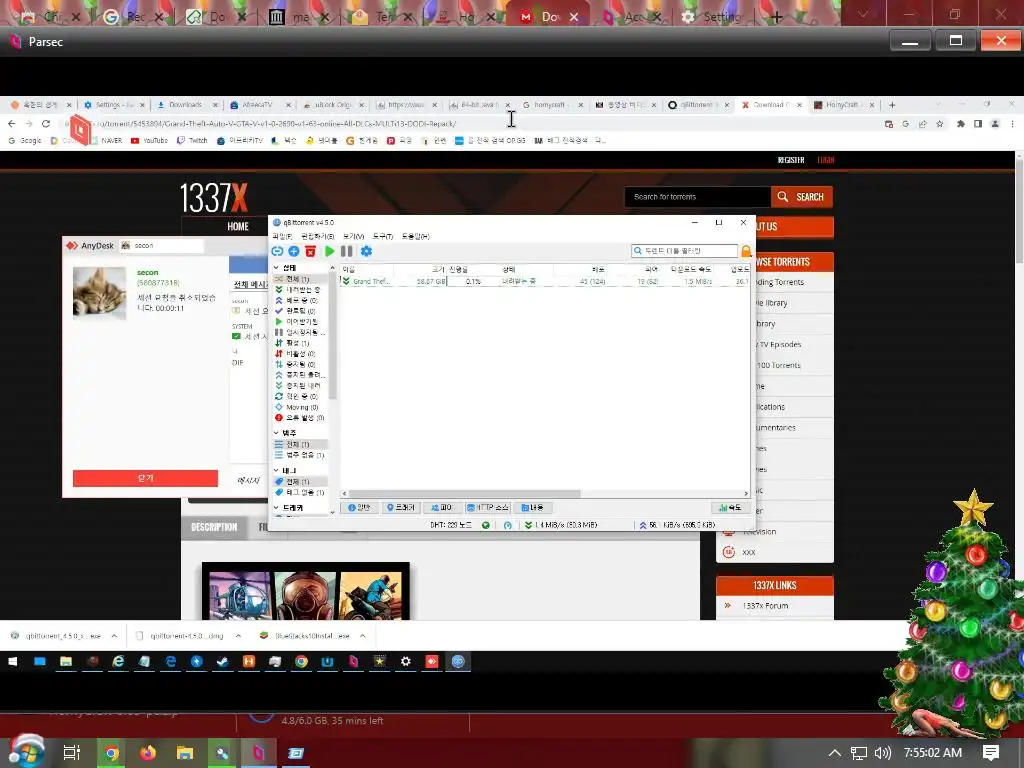
Task: Expand options for BlueStacks installer download
Action: [362, 635]
